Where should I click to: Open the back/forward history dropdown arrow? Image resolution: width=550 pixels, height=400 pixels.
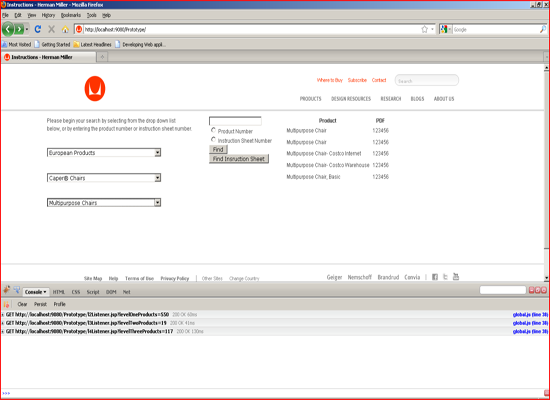(27, 29)
